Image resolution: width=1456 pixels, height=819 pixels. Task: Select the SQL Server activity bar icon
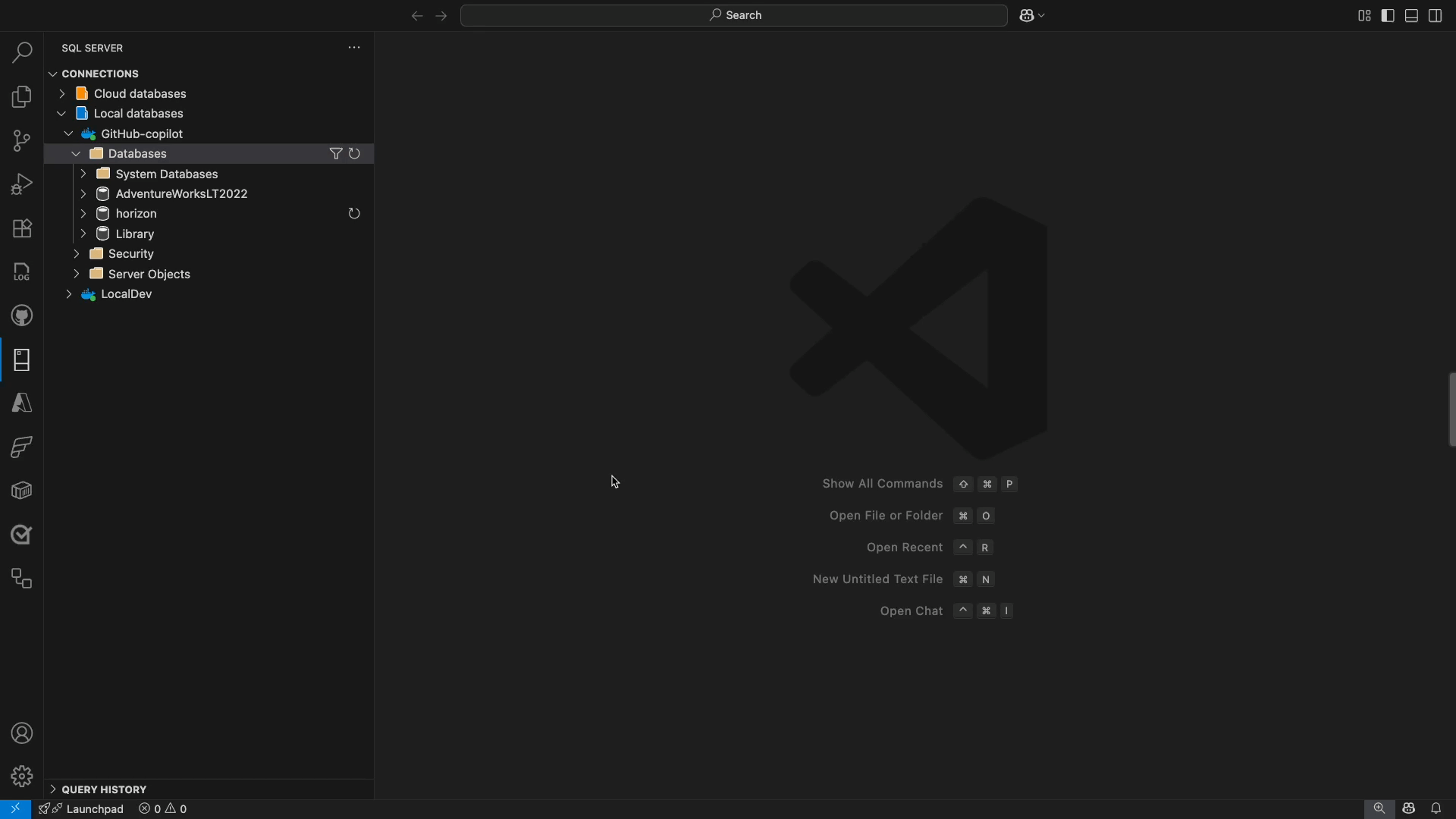tap(22, 359)
